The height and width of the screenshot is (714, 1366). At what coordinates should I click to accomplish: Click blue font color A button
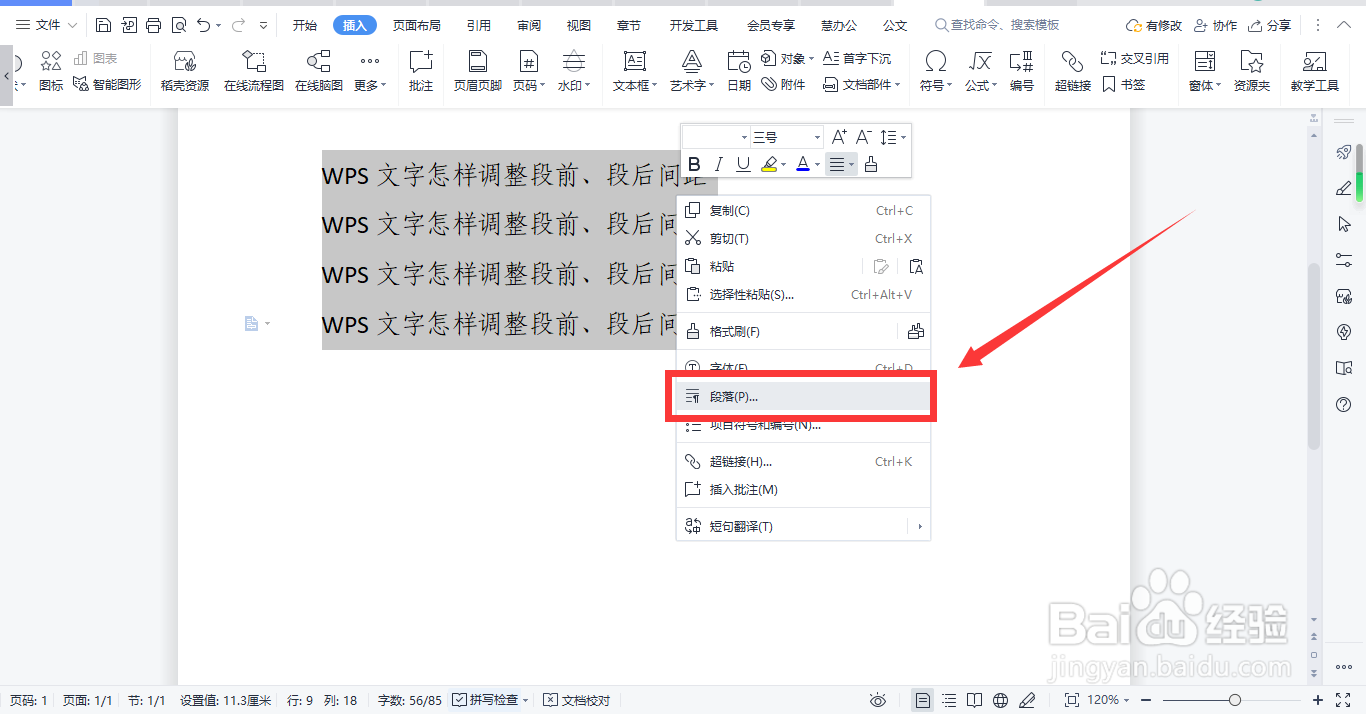(802, 164)
